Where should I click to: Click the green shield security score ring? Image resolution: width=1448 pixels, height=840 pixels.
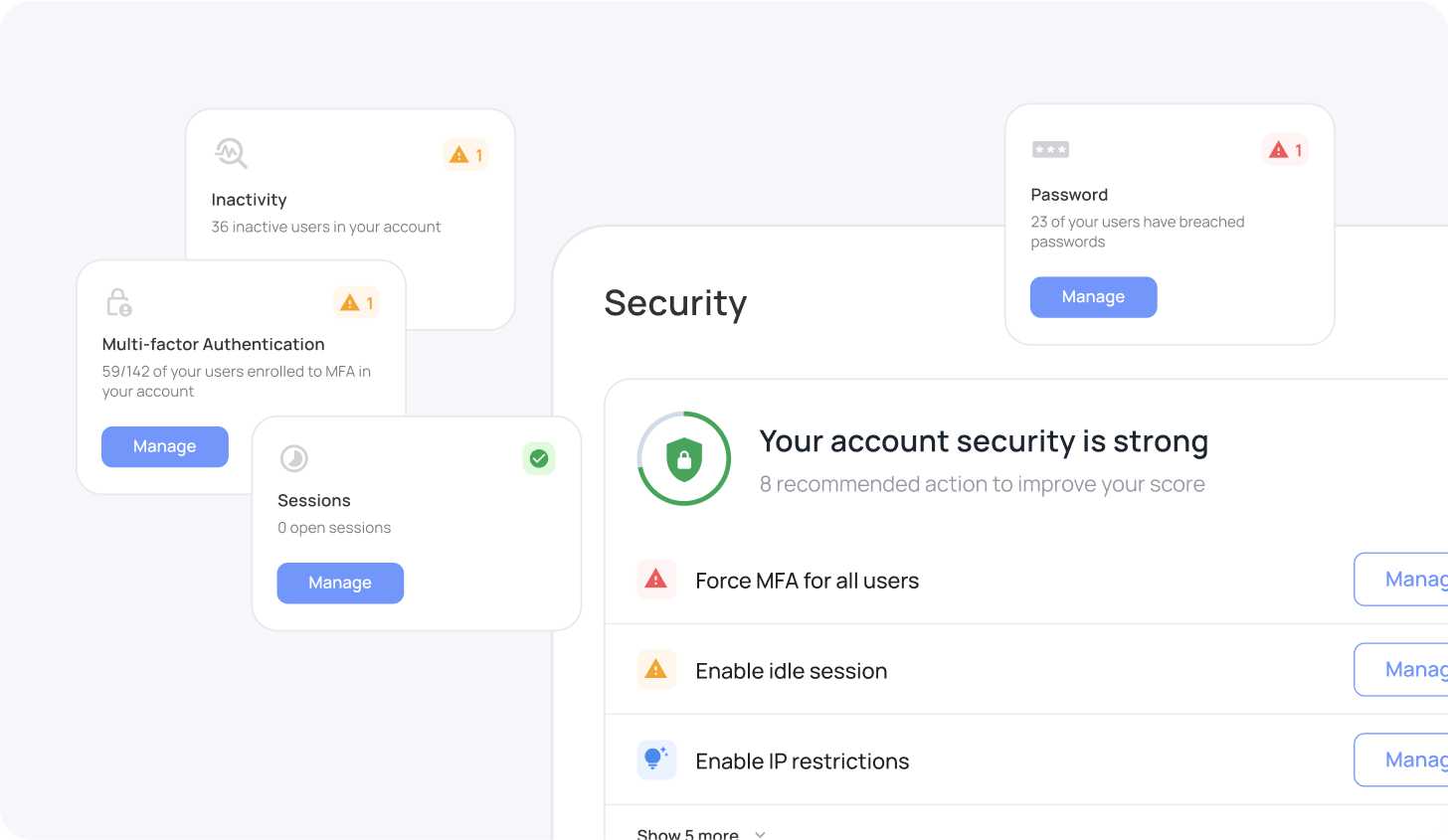tap(684, 458)
